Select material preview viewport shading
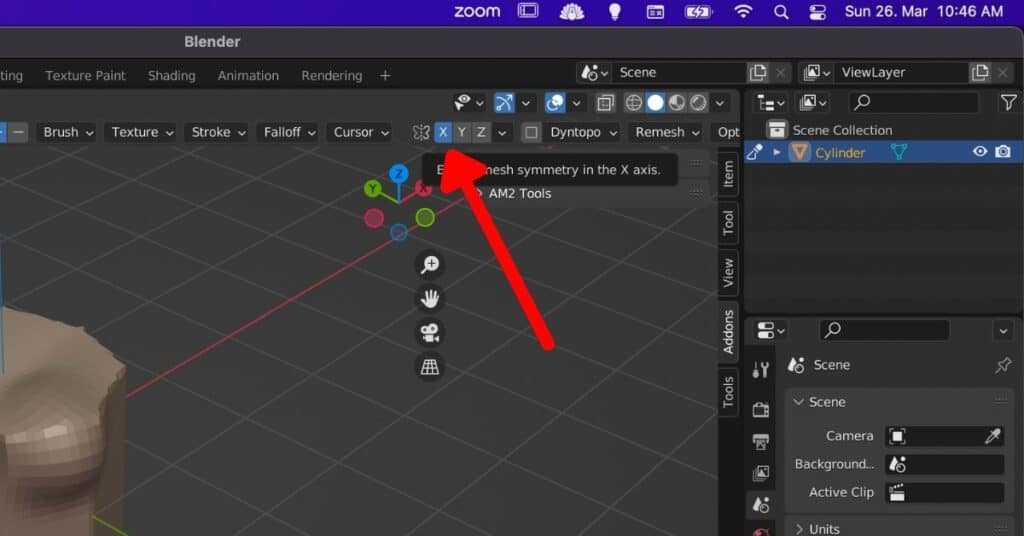The image size is (1024, 536). (x=676, y=102)
